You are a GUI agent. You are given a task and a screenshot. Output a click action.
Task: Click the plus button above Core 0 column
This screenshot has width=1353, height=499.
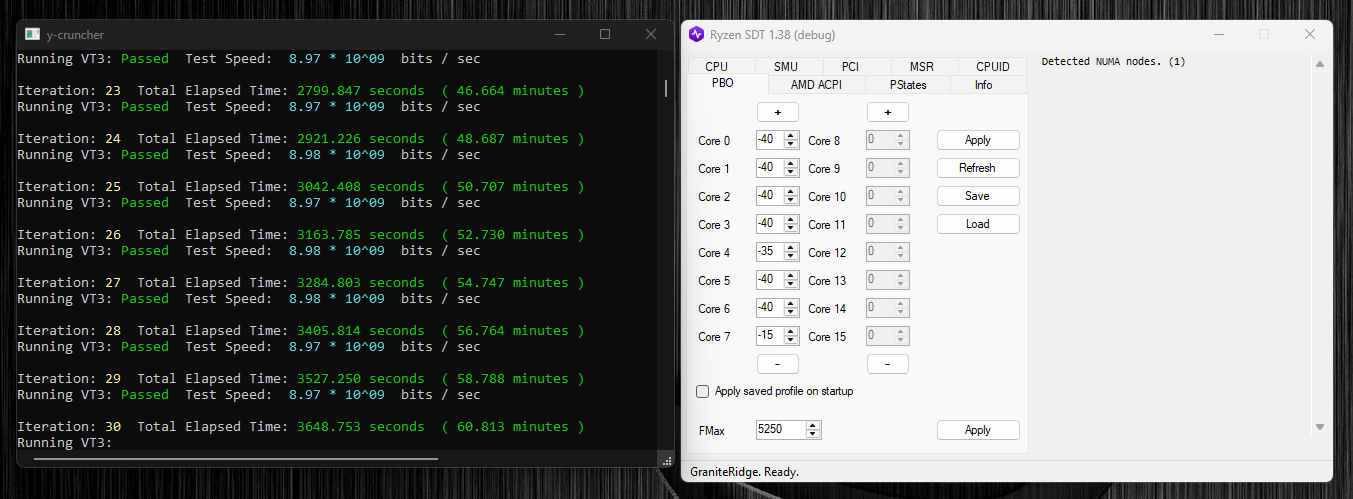tap(777, 112)
